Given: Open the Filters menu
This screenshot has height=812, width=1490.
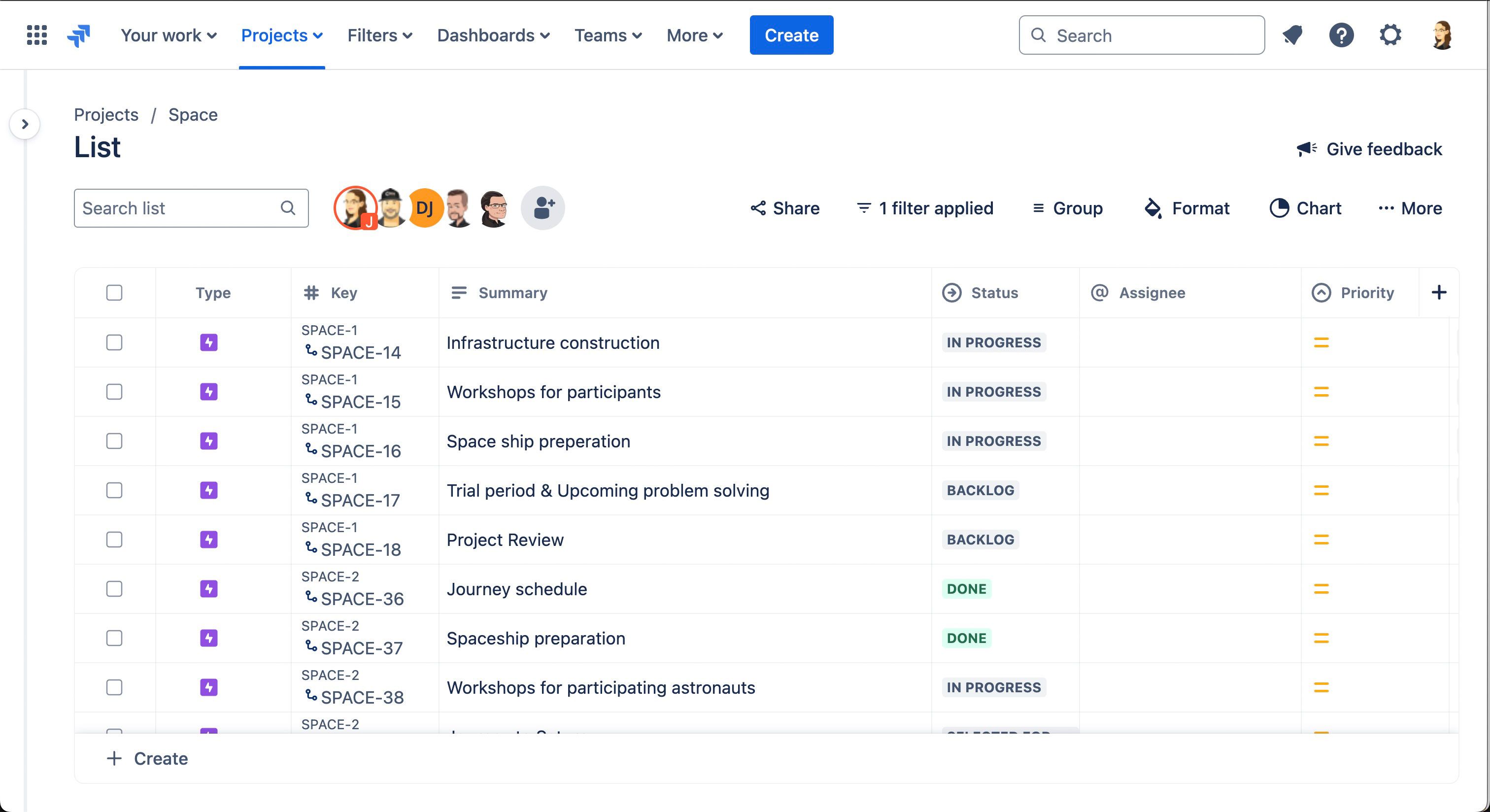Looking at the screenshot, I should coord(379,35).
